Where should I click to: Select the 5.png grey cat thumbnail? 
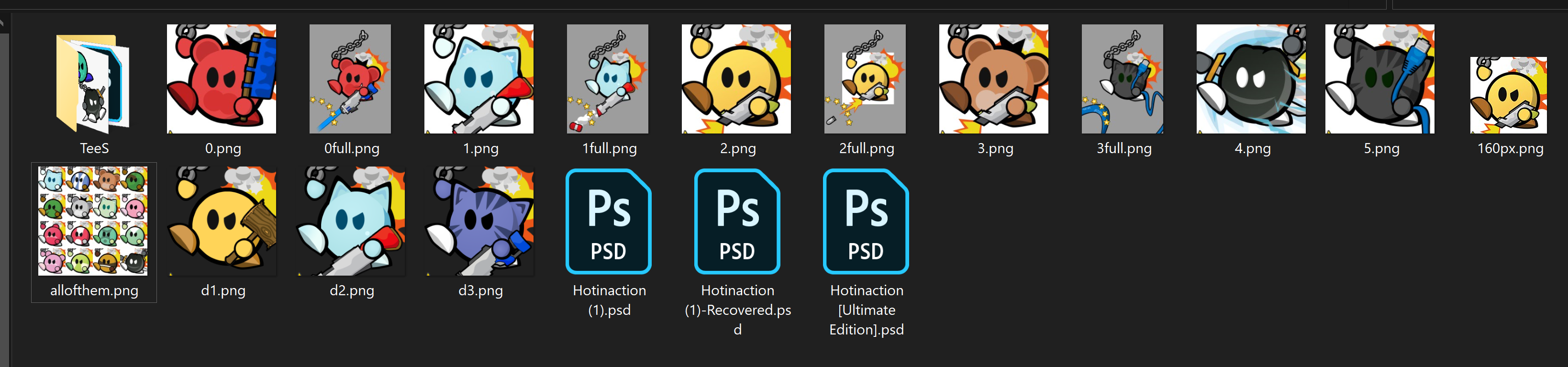point(1380,79)
